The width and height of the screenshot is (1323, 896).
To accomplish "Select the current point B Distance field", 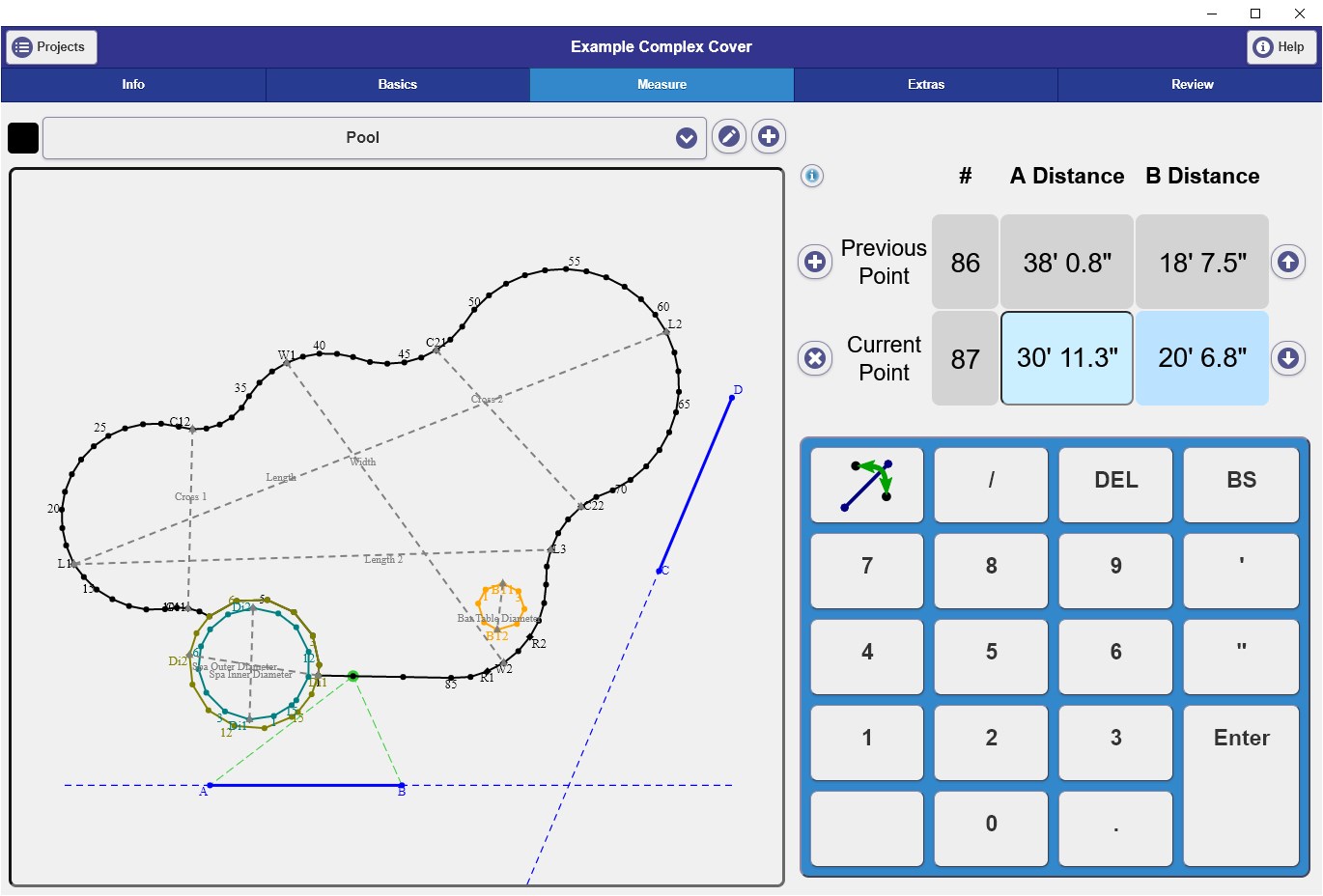I will click(x=1202, y=358).
